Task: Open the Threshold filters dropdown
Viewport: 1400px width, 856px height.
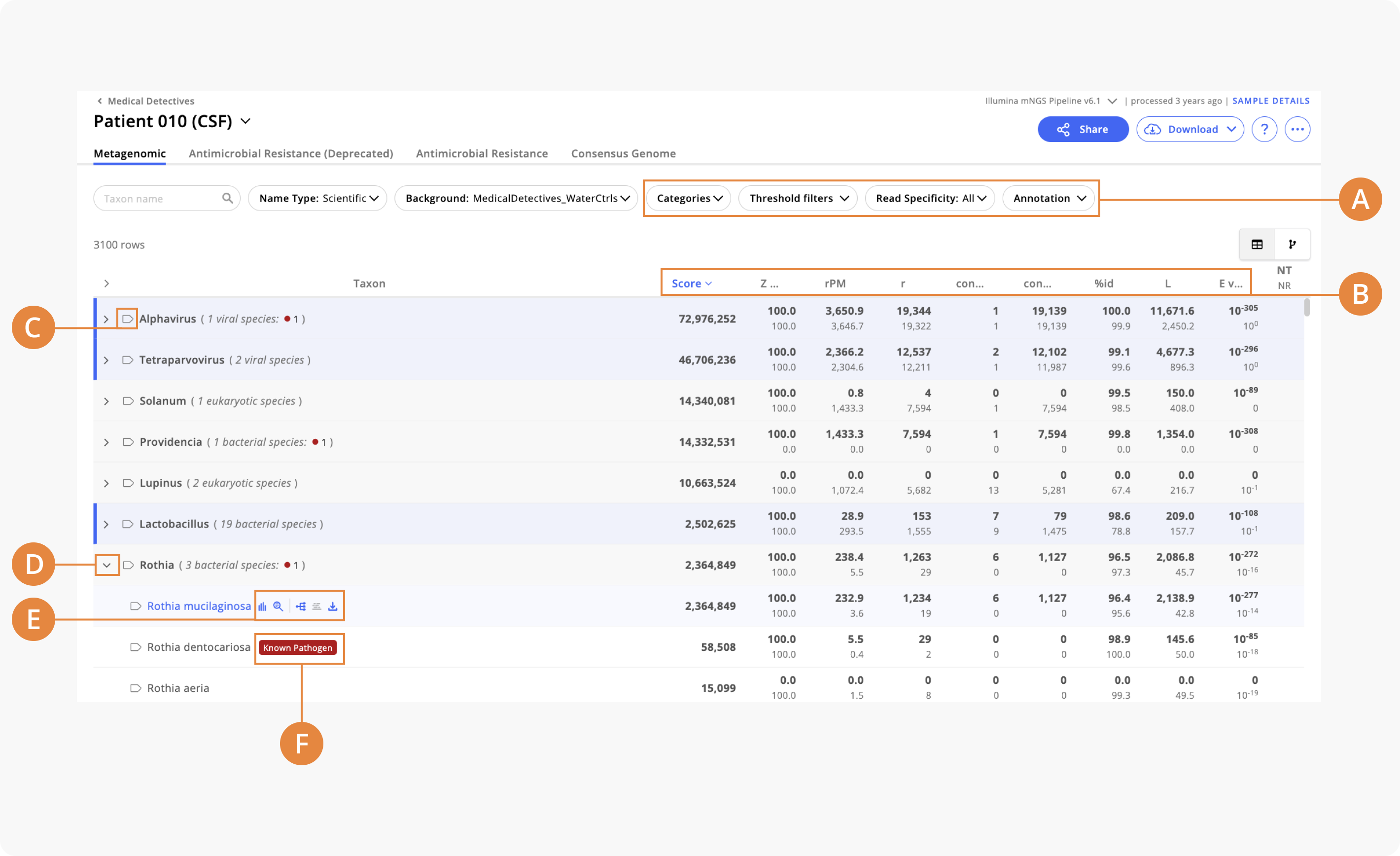Action: (x=798, y=198)
